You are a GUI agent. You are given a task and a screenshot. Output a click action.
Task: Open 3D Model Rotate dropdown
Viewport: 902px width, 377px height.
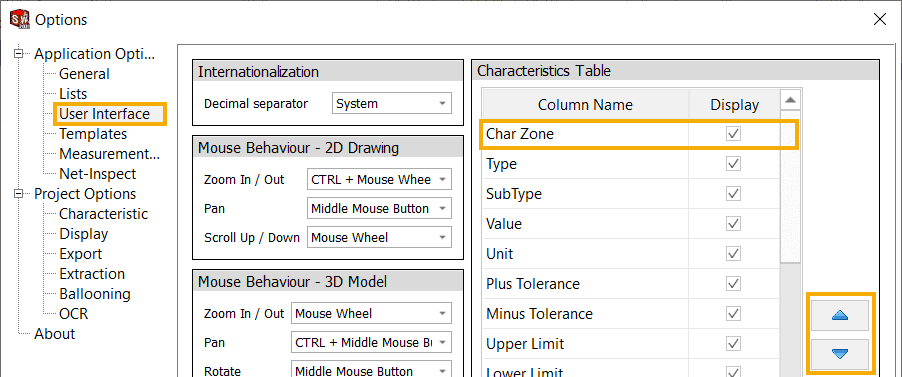pos(371,371)
